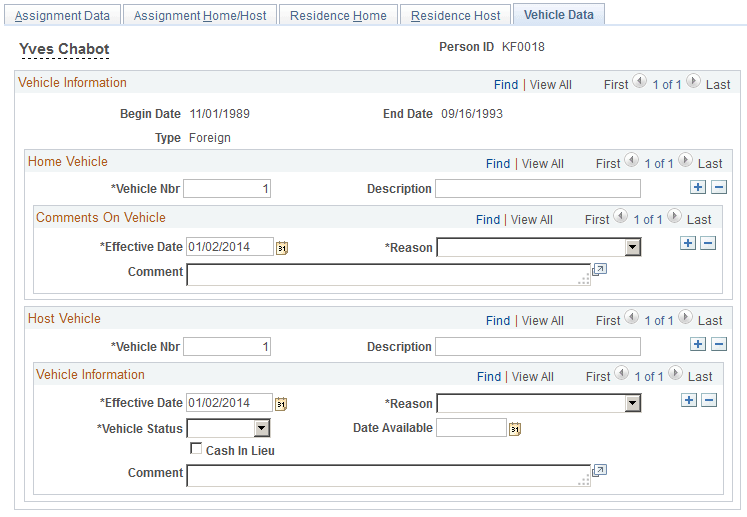Show previous row in Home Vehicle section
747x517 pixels.
[x=631, y=160]
